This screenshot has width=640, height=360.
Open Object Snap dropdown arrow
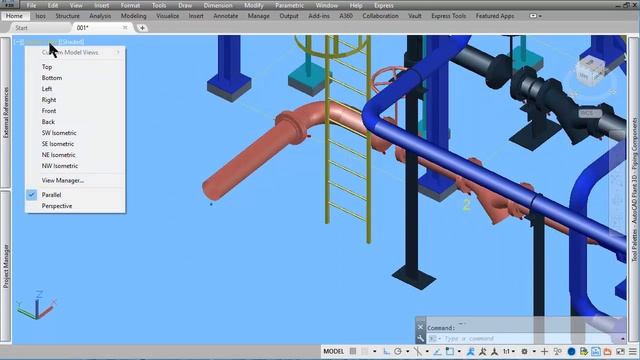coord(459,351)
